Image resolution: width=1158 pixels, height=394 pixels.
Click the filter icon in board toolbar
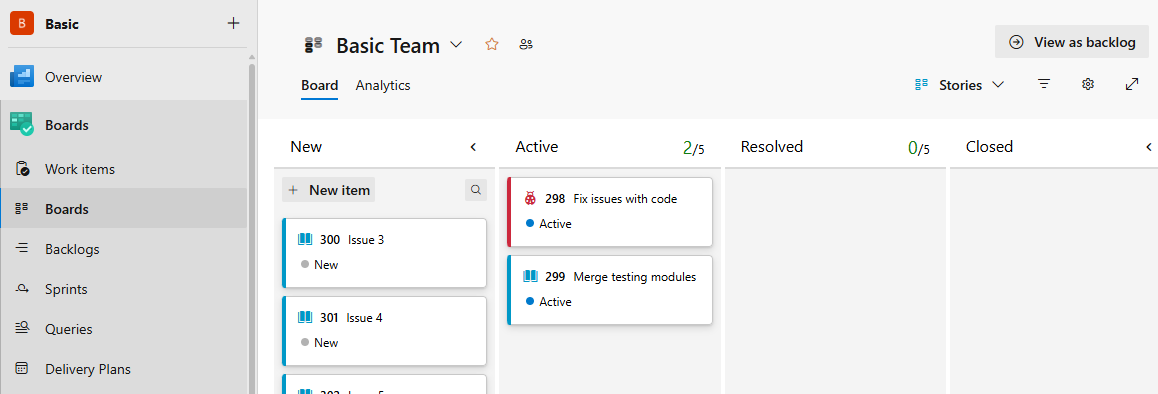pos(1044,85)
